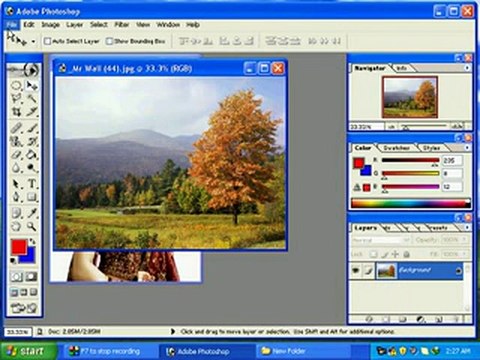Select the Magic Wand tool
The height and width of the screenshot is (360, 480).
pos(32,98)
